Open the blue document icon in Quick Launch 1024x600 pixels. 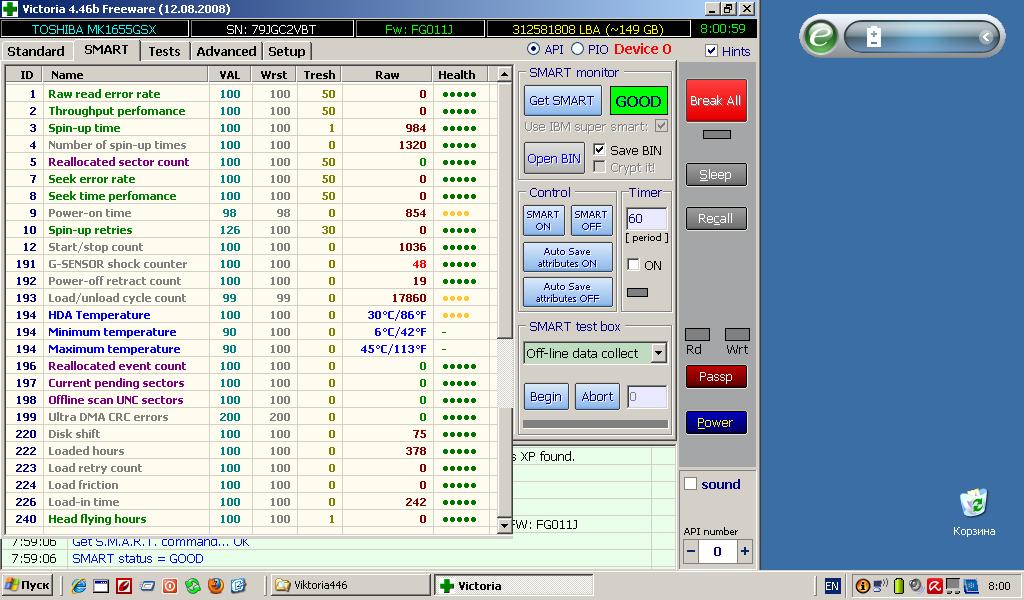pyautogui.click(x=238, y=586)
